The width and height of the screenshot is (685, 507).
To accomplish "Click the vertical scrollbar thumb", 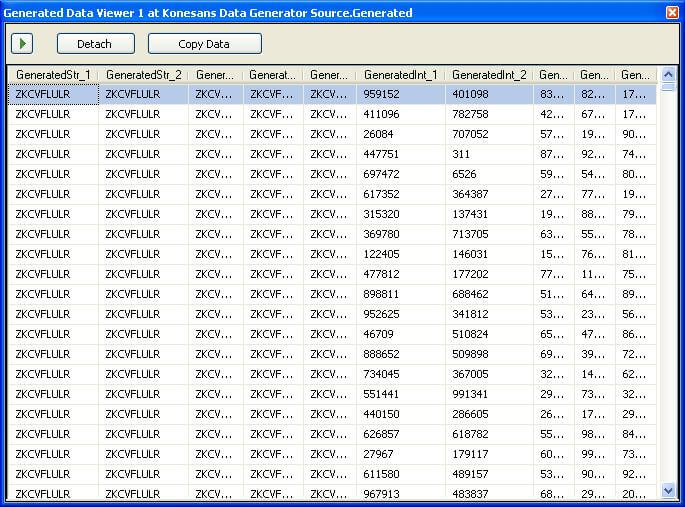I will click(x=668, y=86).
